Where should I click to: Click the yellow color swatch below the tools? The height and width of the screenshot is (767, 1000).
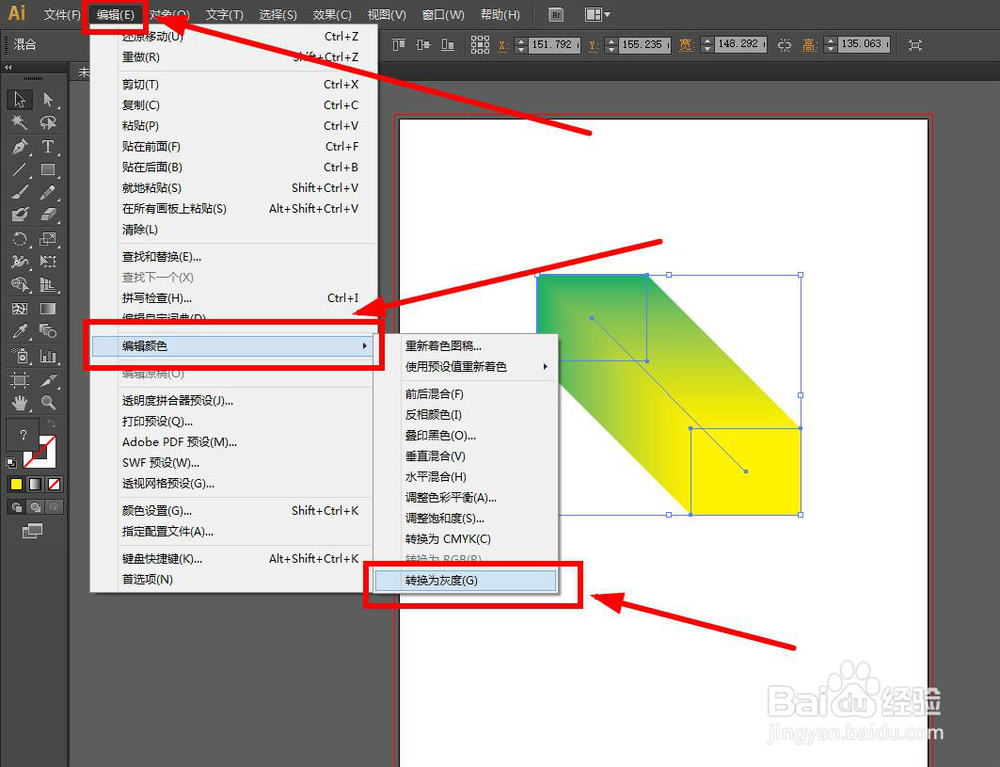pyautogui.click(x=16, y=484)
